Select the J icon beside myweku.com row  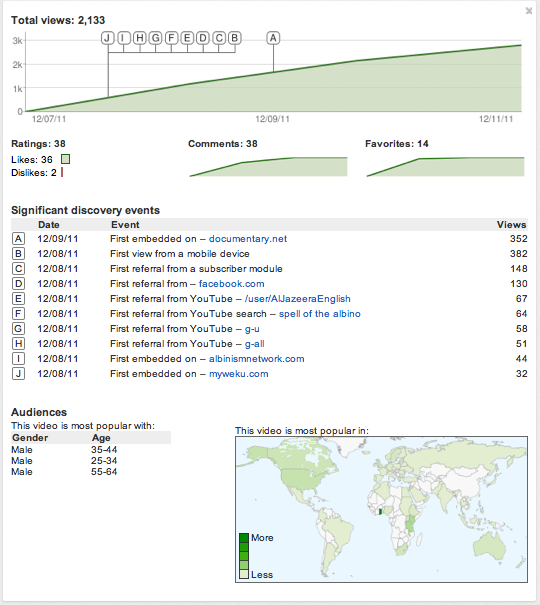pyautogui.click(x=18, y=374)
